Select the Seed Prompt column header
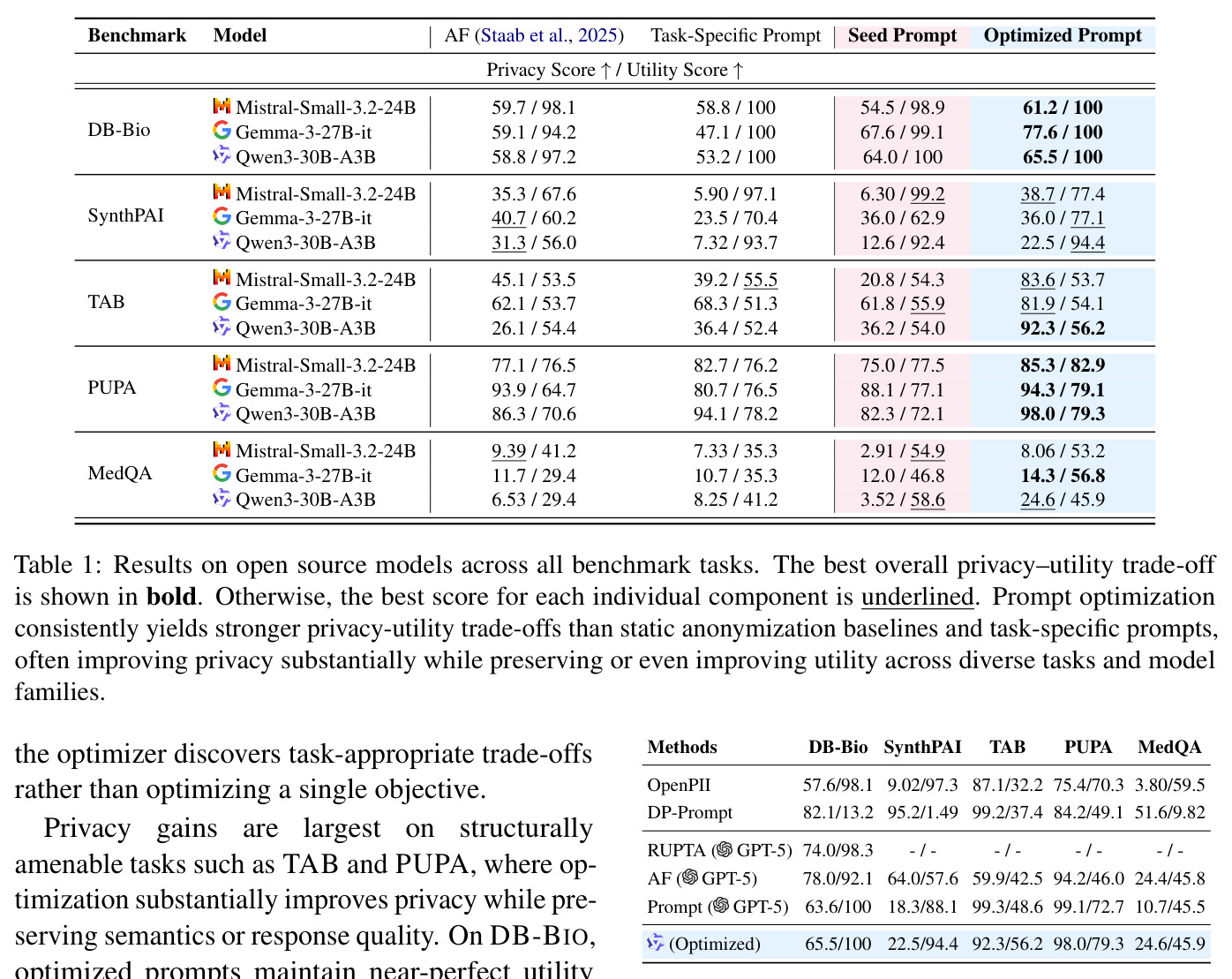1232x979 pixels. coord(902,35)
